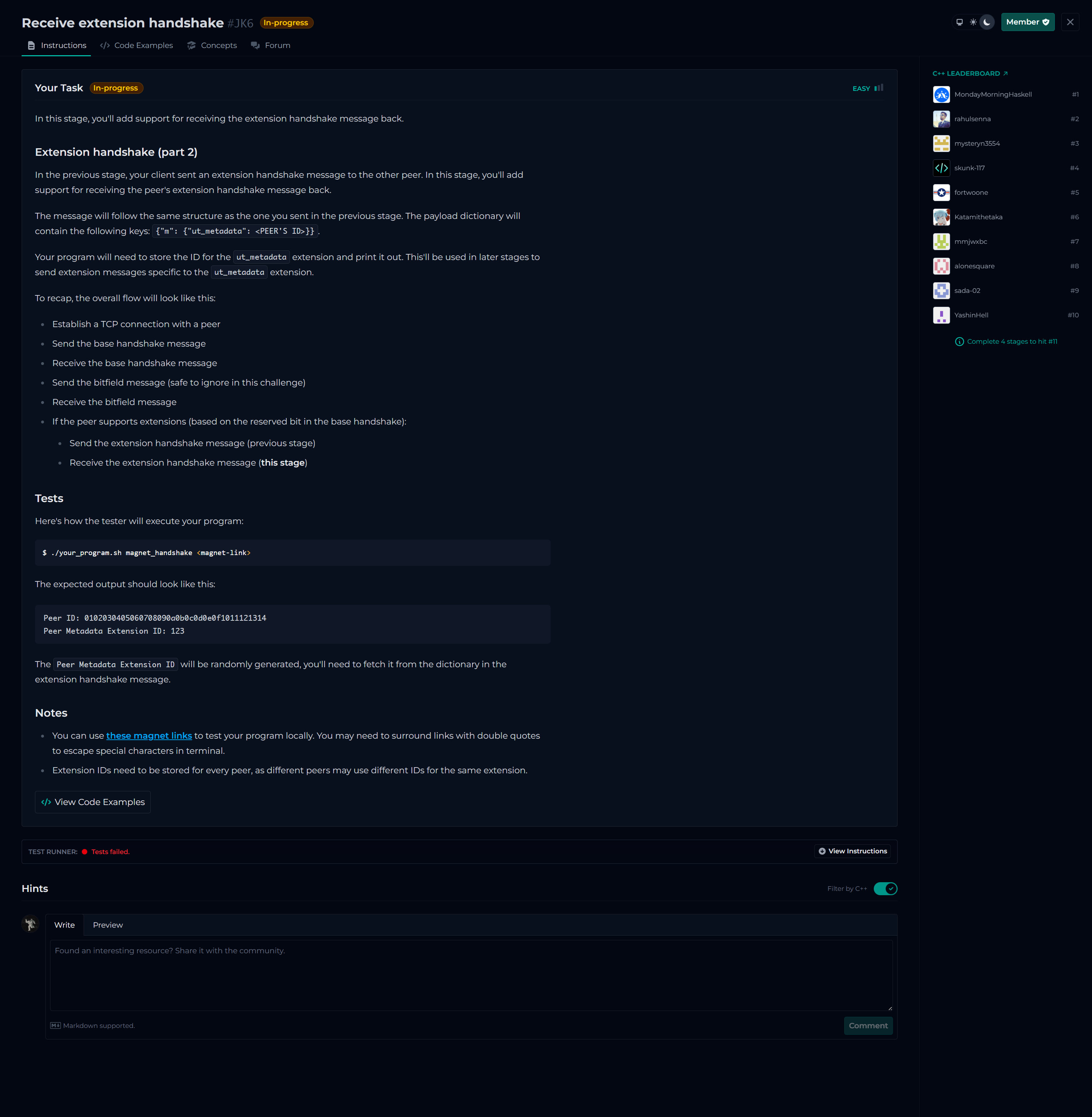Open the these magnet links hyperlink
Image resolution: width=1092 pixels, height=1117 pixels.
[x=149, y=735]
